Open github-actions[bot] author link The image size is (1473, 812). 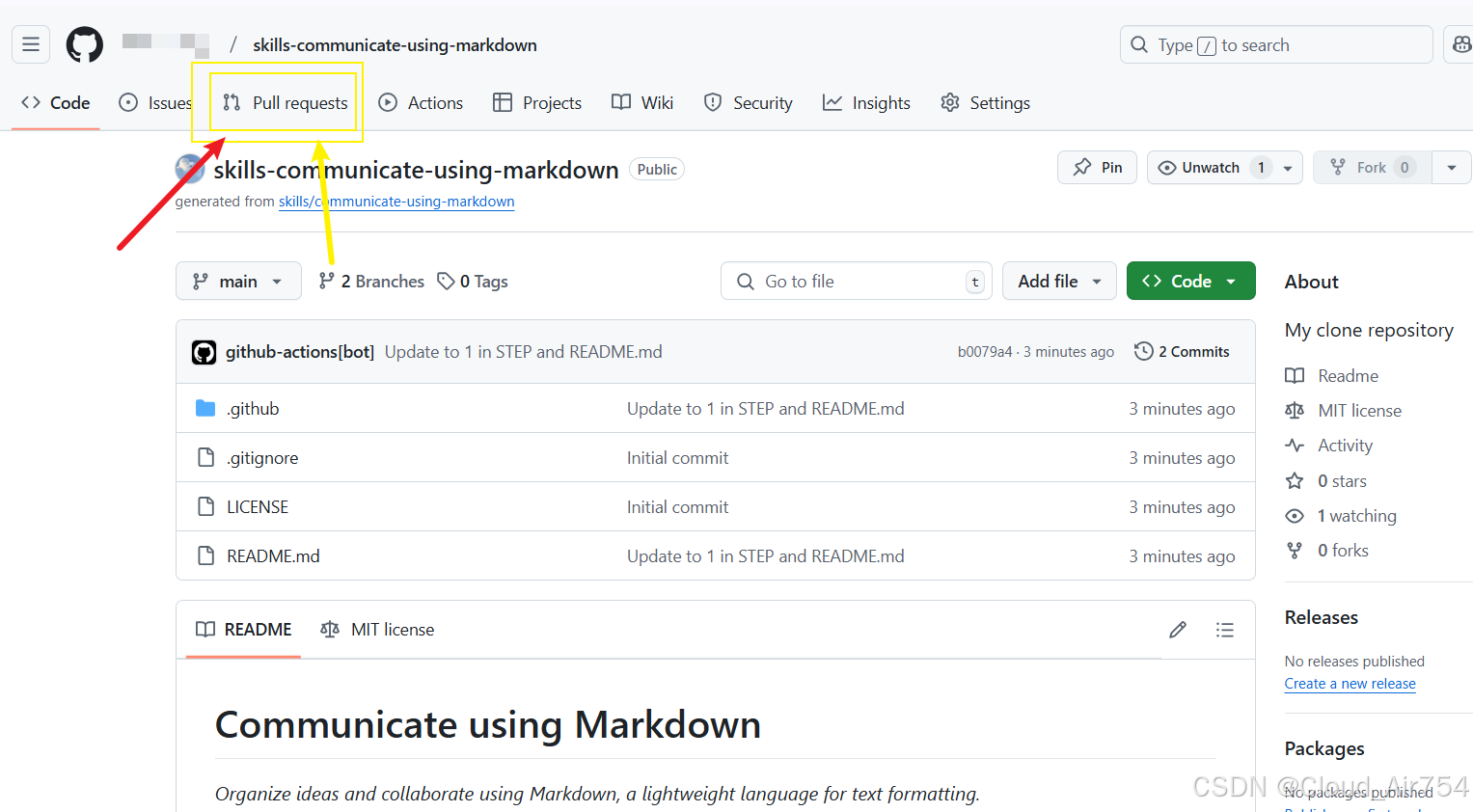coord(300,352)
